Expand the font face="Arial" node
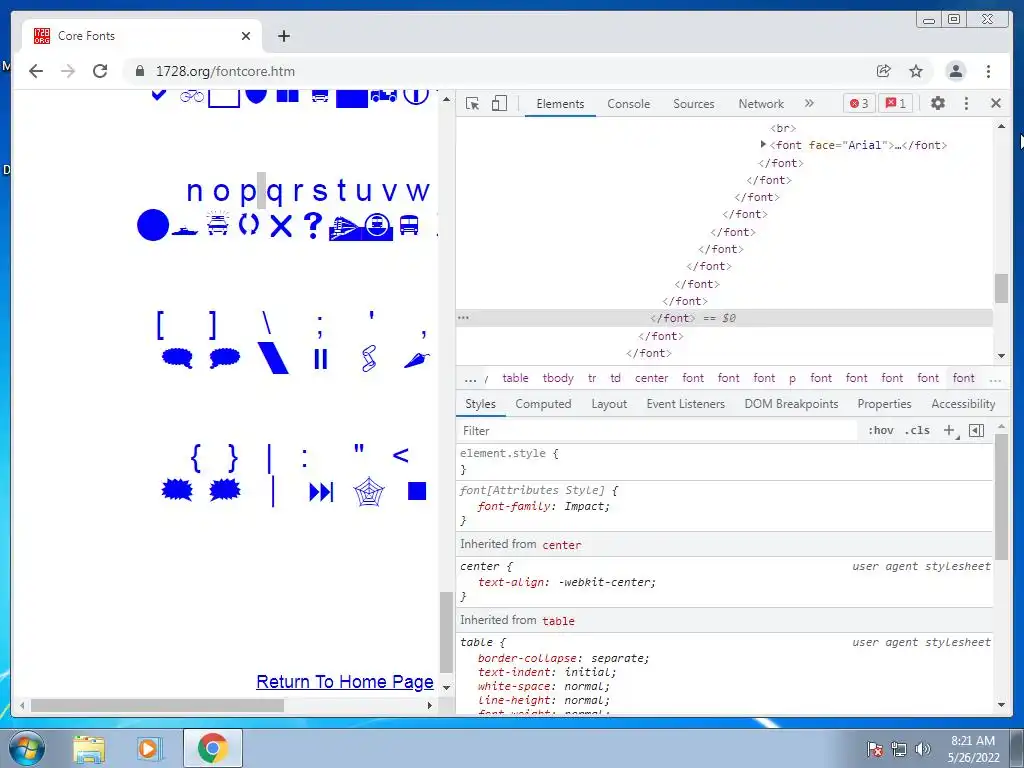This screenshot has height=768, width=1024. 763,144
